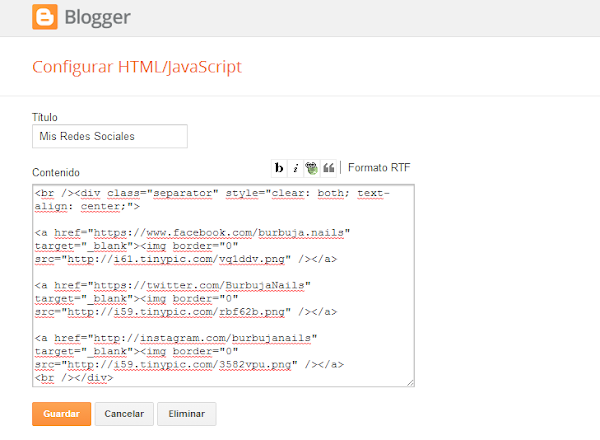The width and height of the screenshot is (600, 440).
Task: Add a blockquote with the quote icon
Action: (328, 168)
